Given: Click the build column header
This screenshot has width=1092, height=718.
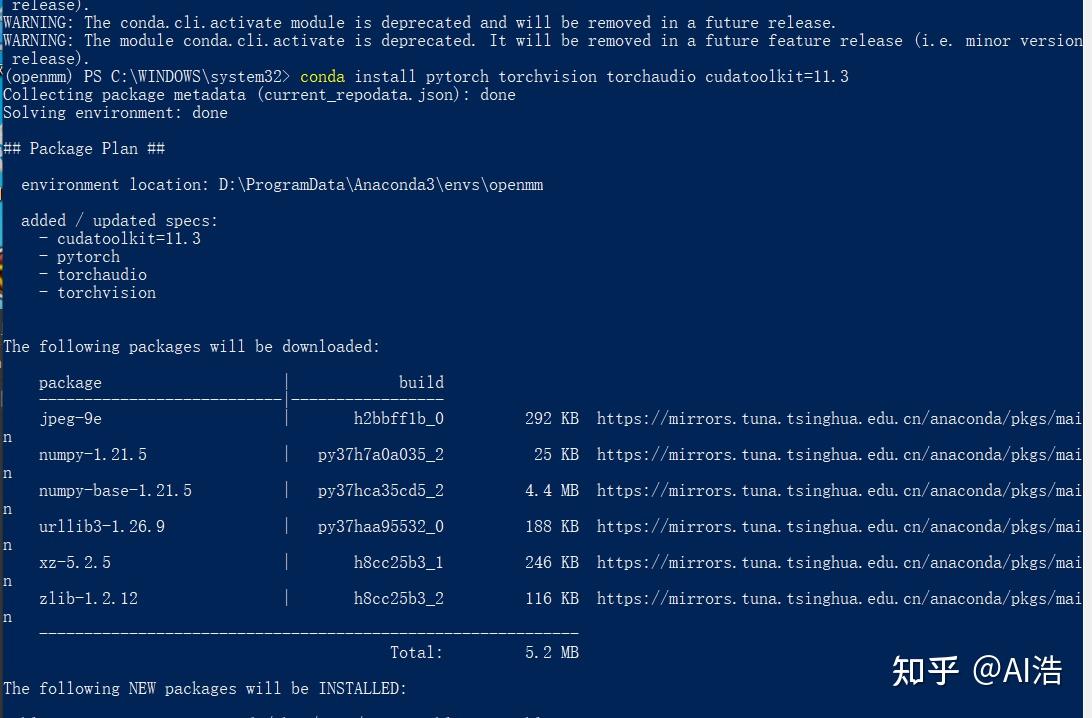Looking at the screenshot, I should 421,383.
